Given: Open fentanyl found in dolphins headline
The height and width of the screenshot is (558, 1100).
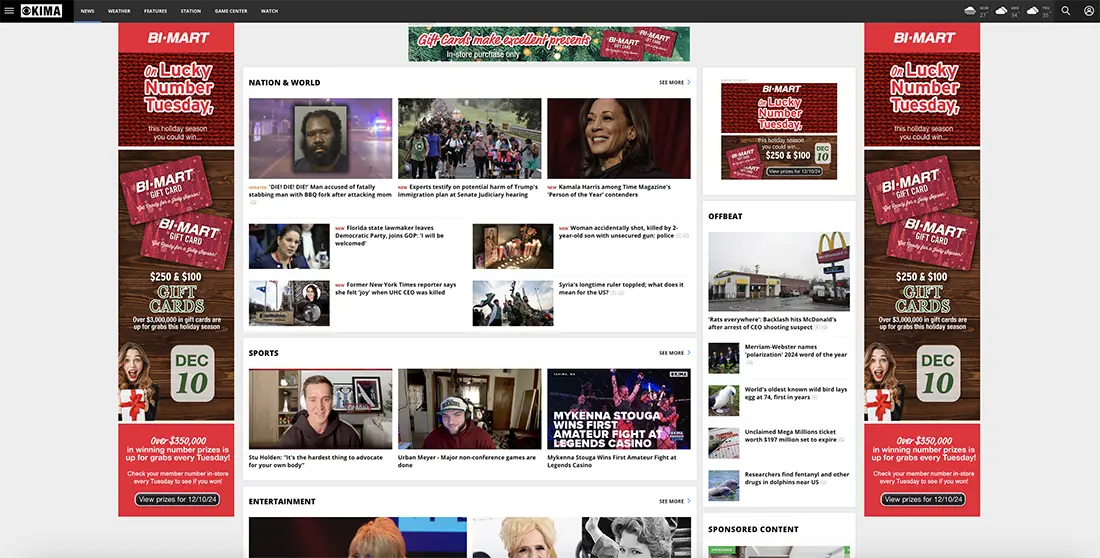Looking at the screenshot, I should [797, 478].
